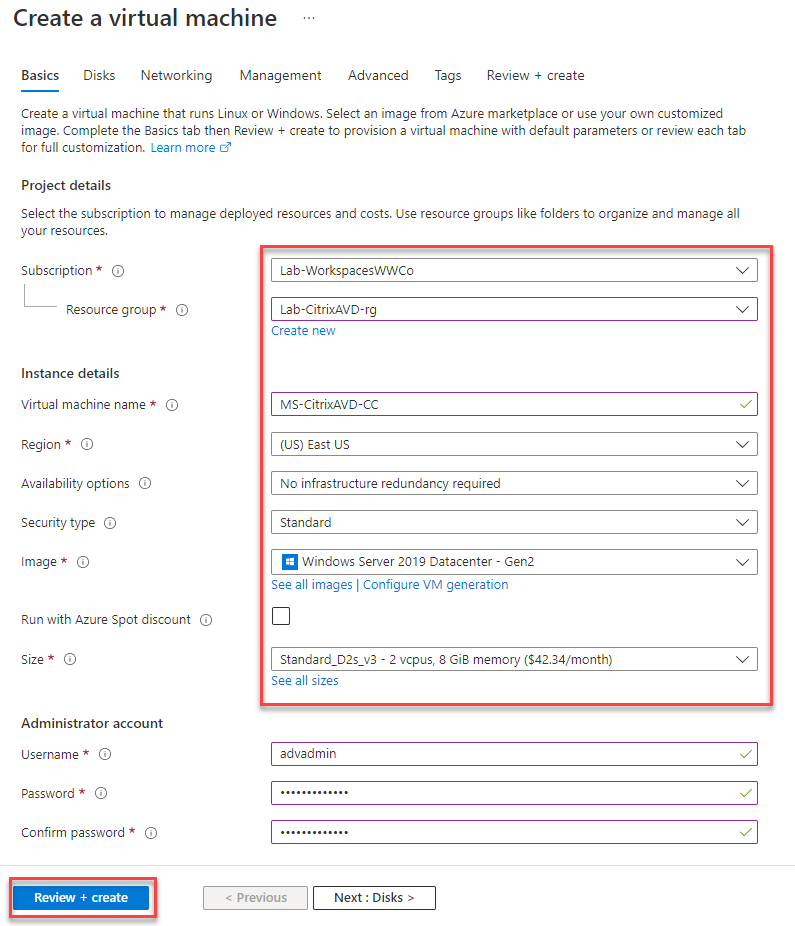795x926 pixels.
Task: Click the info icon next to Region
Action: coord(88,444)
